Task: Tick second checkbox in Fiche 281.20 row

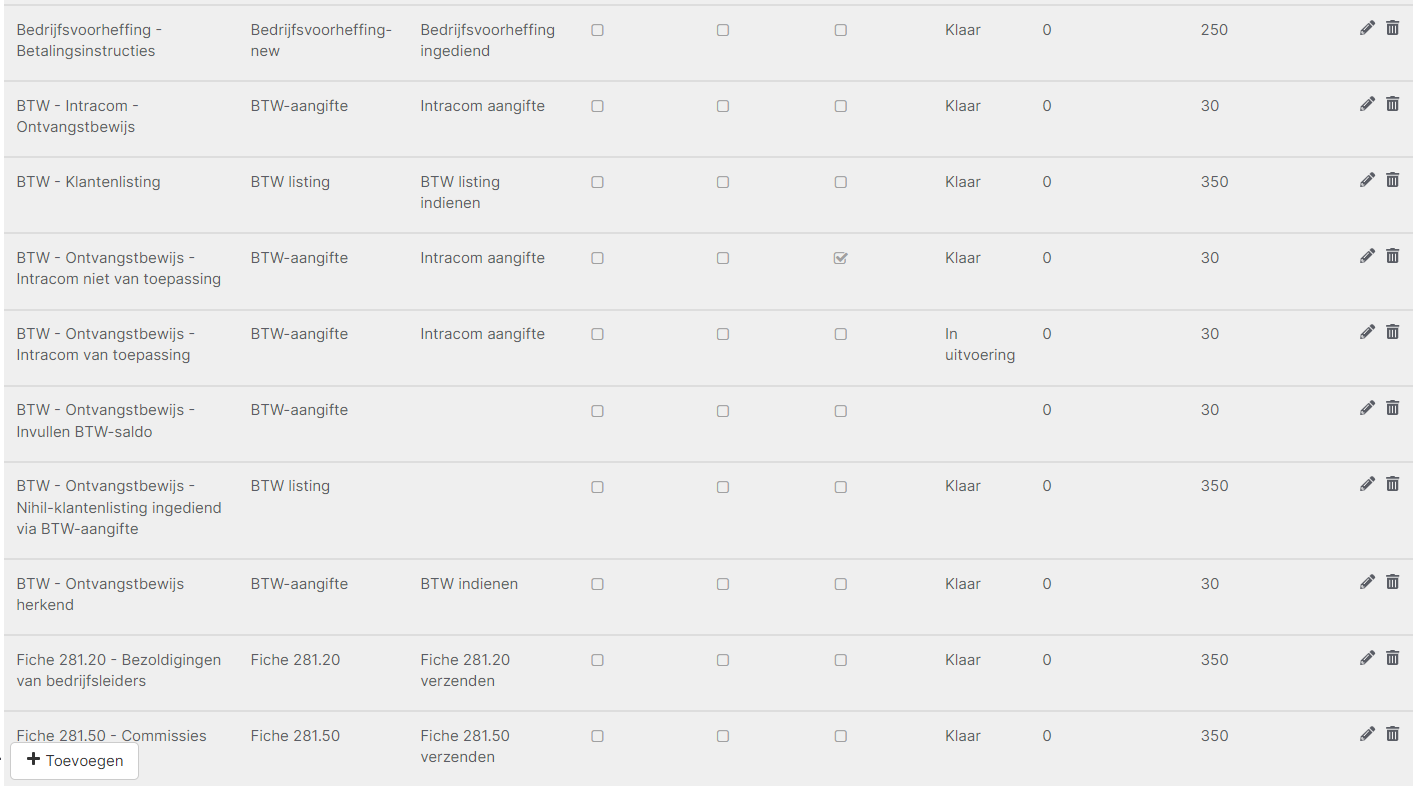Action: coord(722,660)
